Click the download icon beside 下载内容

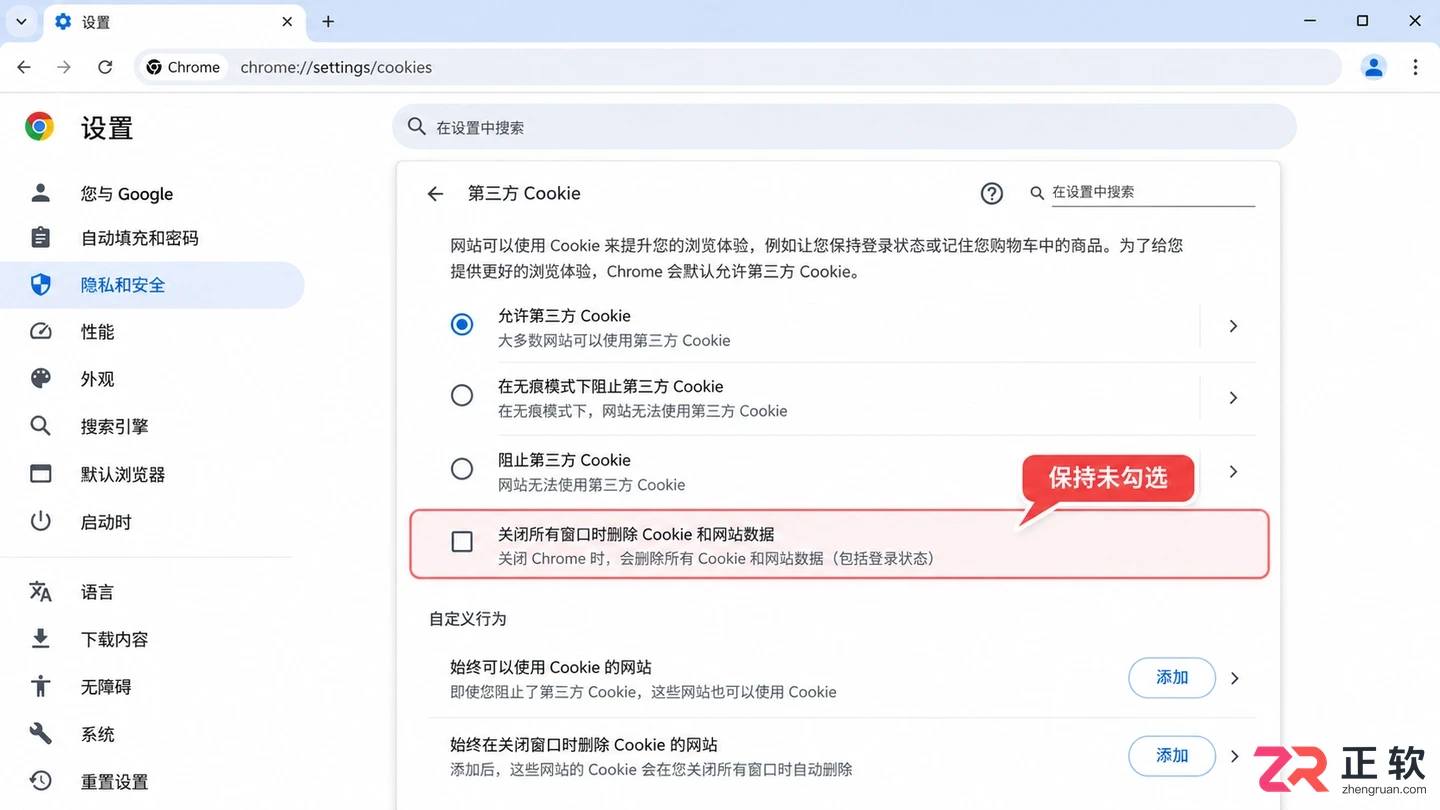(x=40, y=638)
